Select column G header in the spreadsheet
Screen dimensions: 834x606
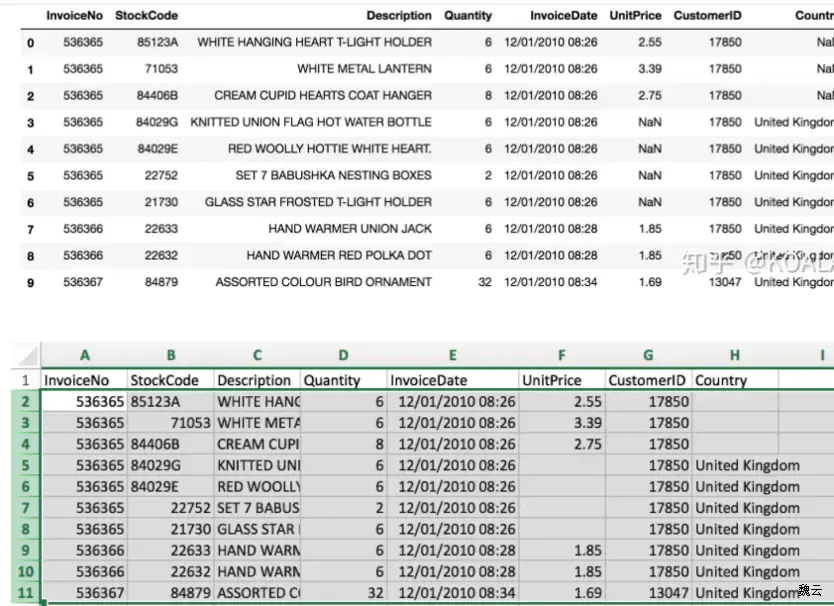click(x=648, y=355)
